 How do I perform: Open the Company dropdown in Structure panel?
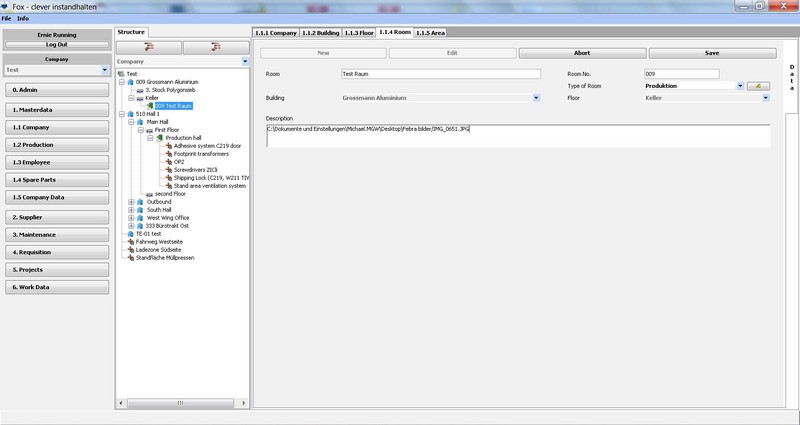tap(245, 61)
